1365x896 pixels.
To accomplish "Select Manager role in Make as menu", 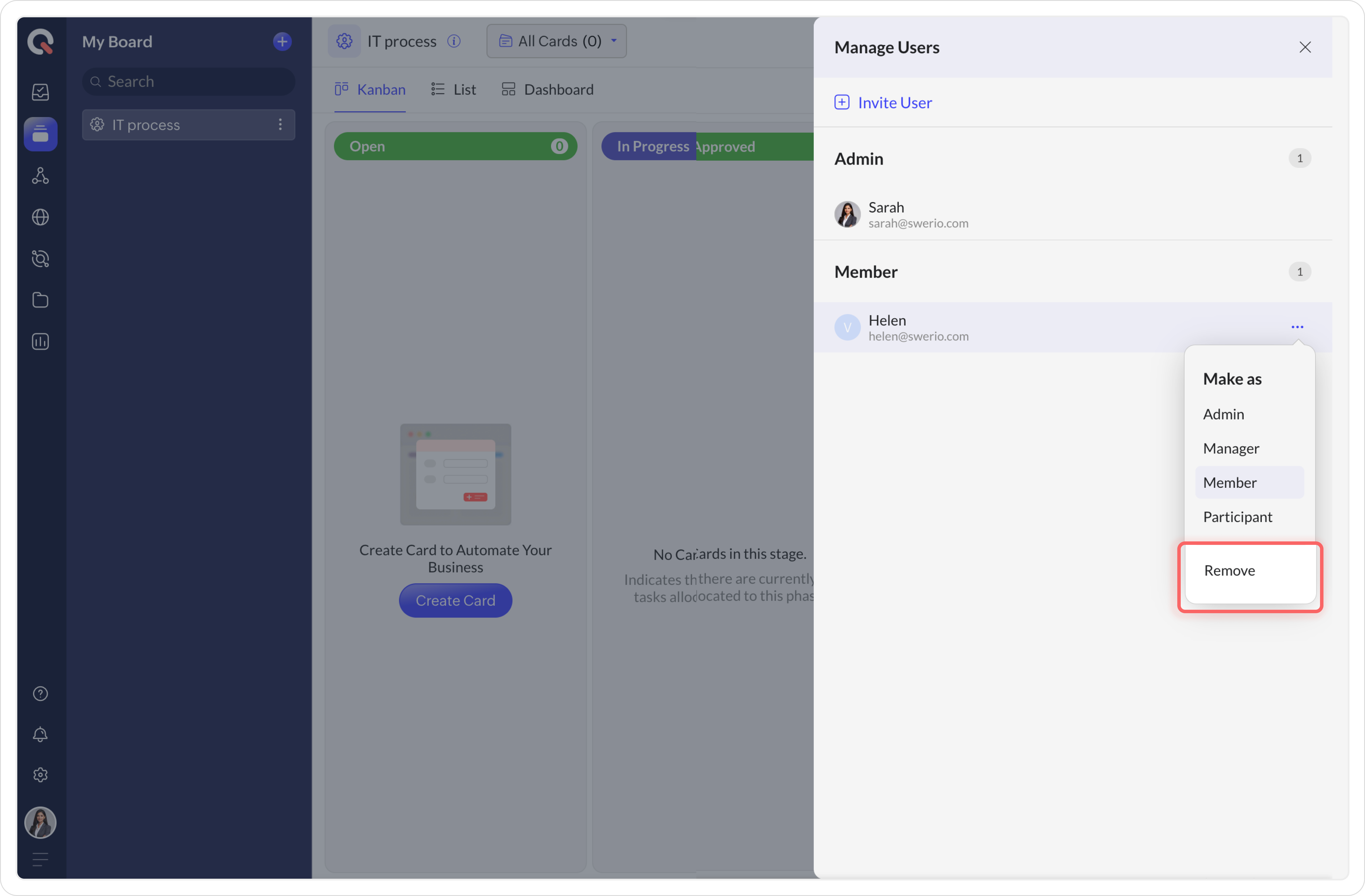I will tap(1231, 448).
